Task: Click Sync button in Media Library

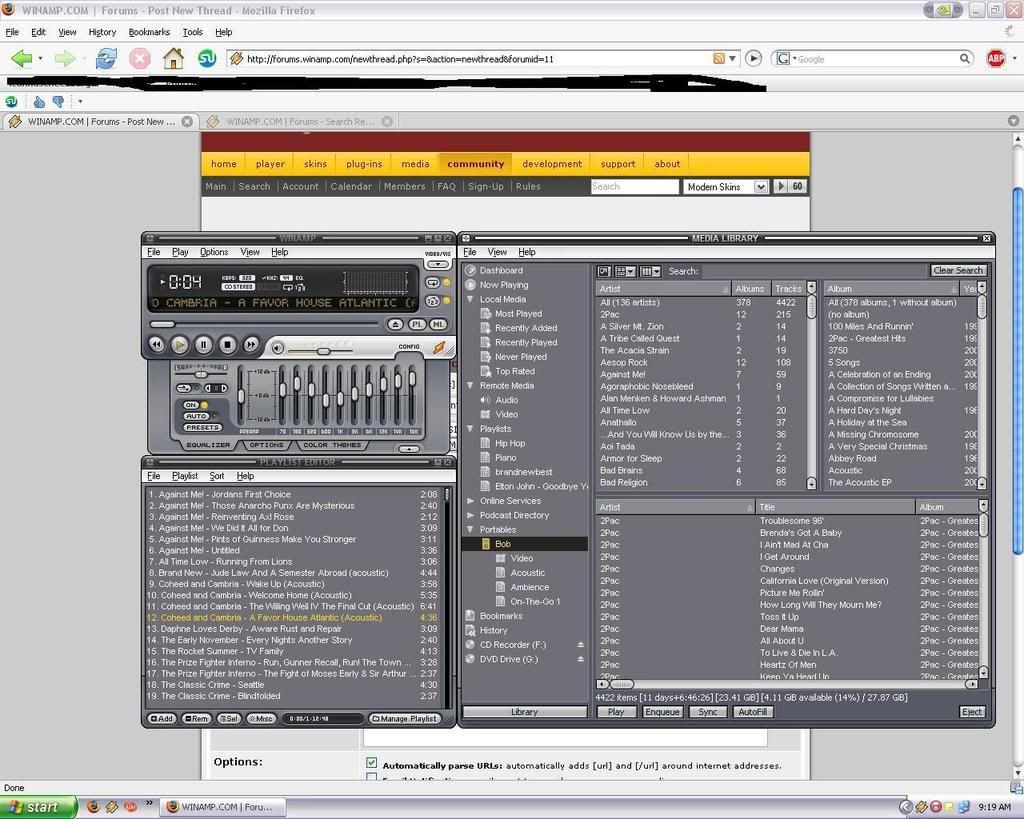Action: (708, 712)
